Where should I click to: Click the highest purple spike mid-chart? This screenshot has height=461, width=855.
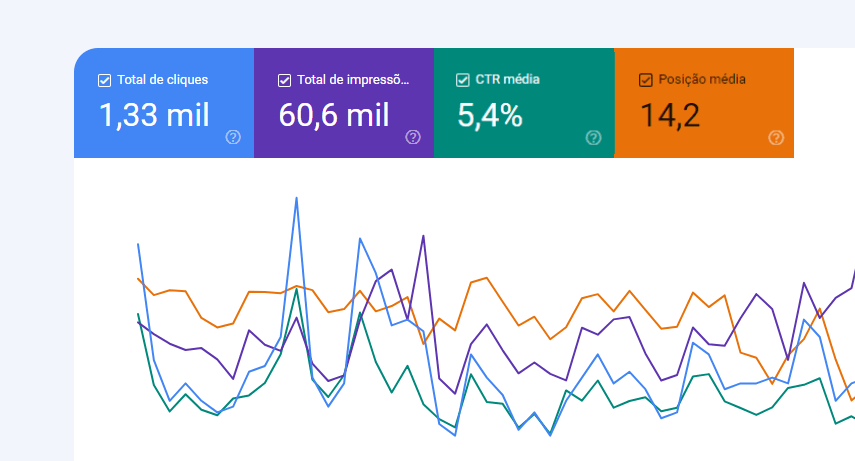[424, 236]
